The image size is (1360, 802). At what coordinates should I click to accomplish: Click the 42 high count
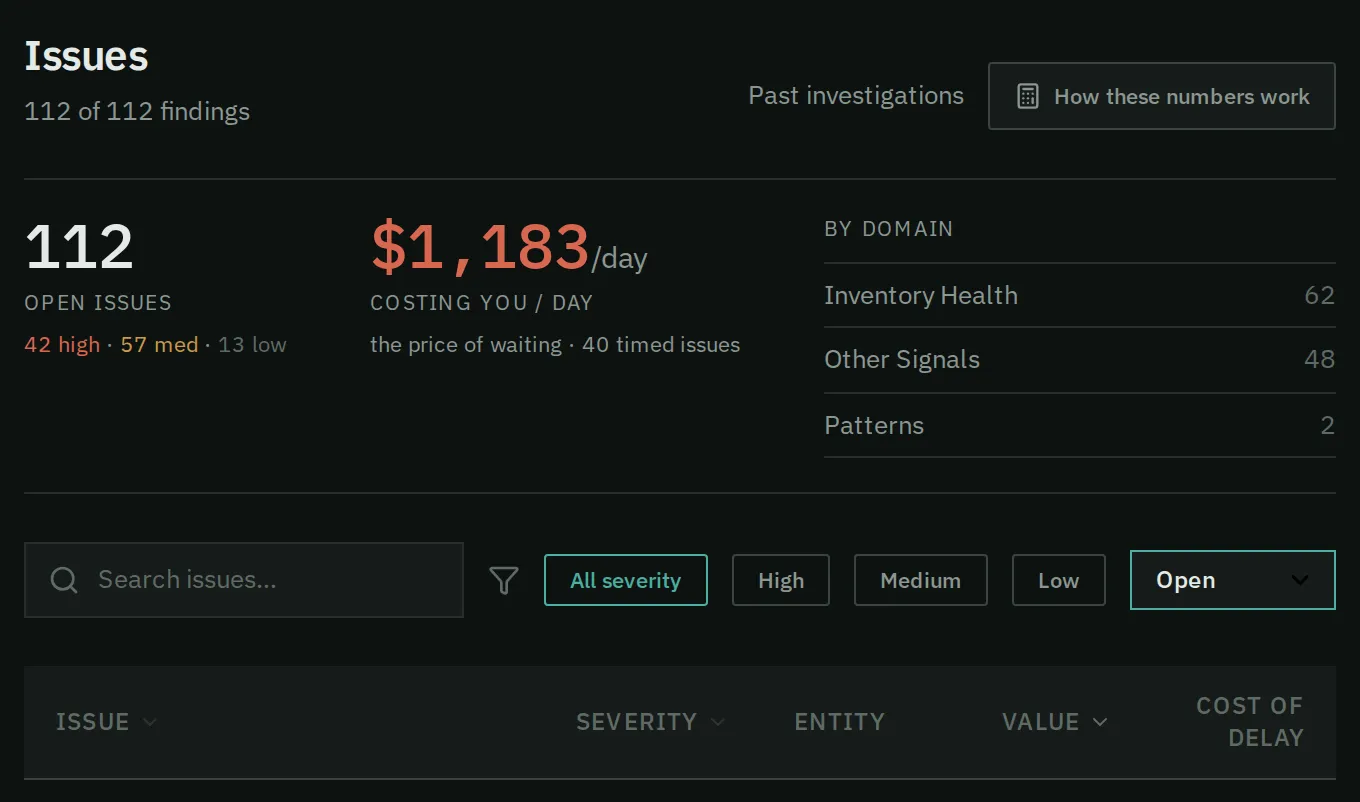62,345
